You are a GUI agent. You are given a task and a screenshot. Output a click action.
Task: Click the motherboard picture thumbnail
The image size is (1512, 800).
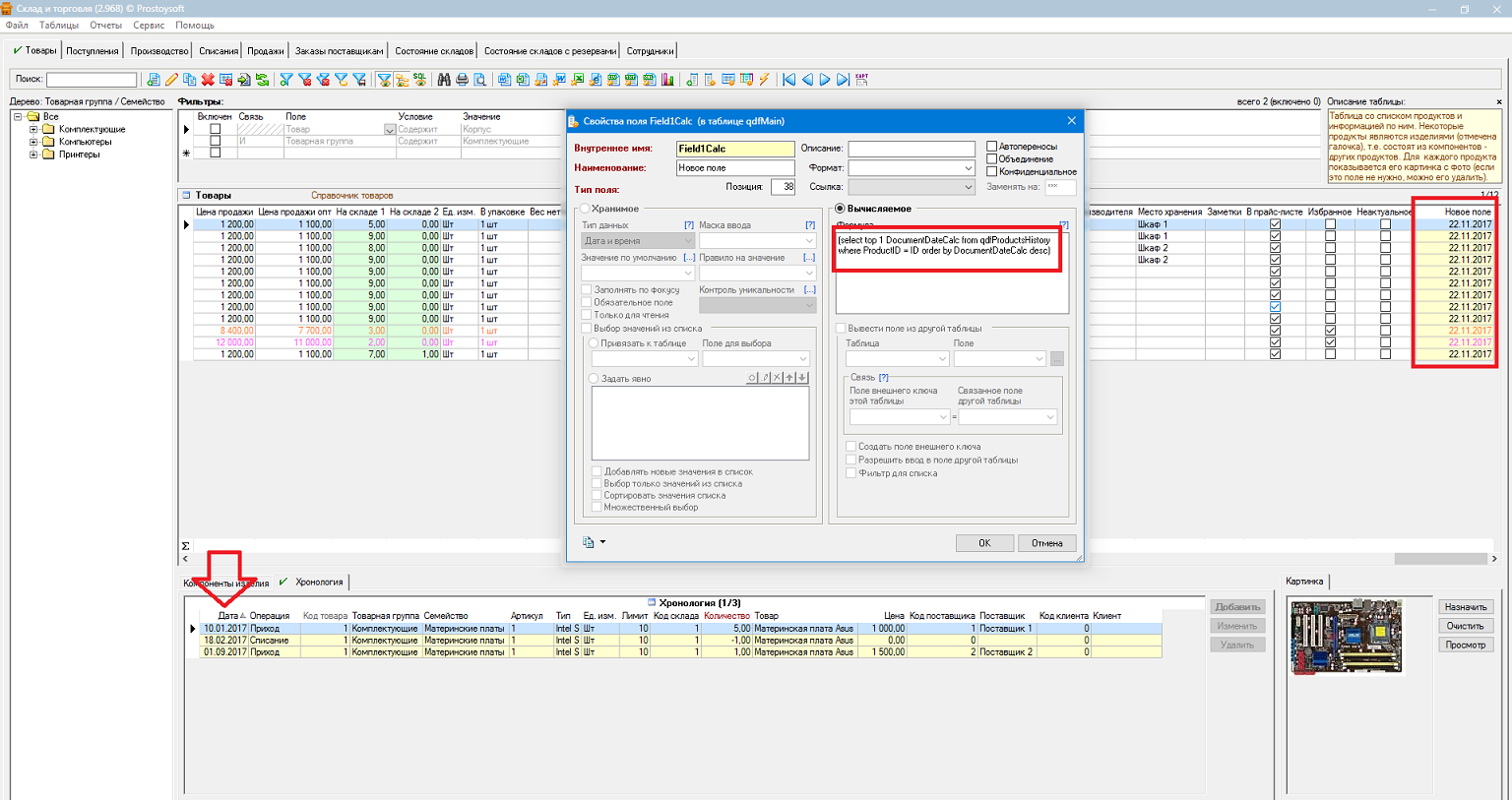1345,635
